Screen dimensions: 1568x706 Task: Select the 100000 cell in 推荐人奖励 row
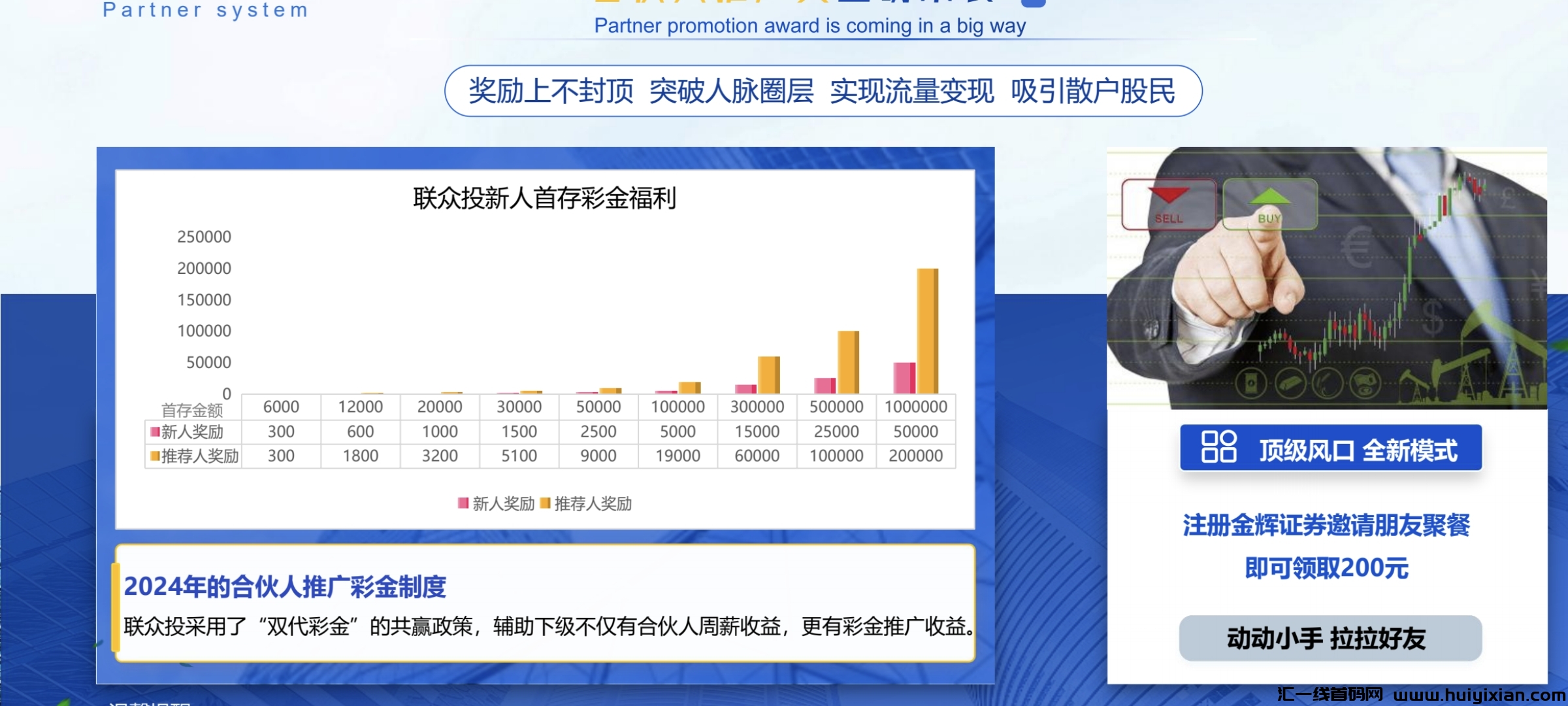pyautogui.click(x=836, y=456)
